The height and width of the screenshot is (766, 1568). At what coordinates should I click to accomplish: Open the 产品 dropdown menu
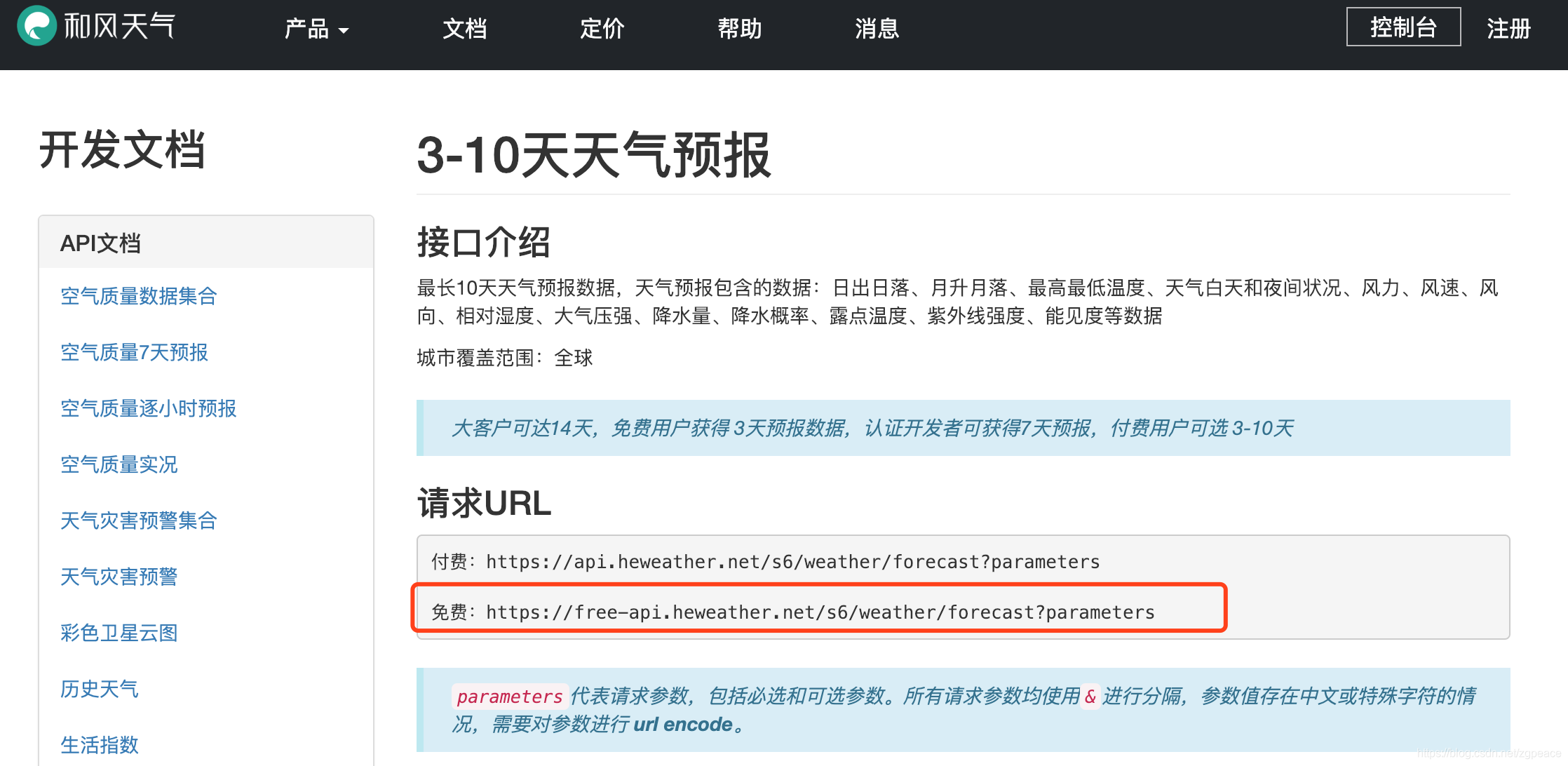(x=316, y=29)
